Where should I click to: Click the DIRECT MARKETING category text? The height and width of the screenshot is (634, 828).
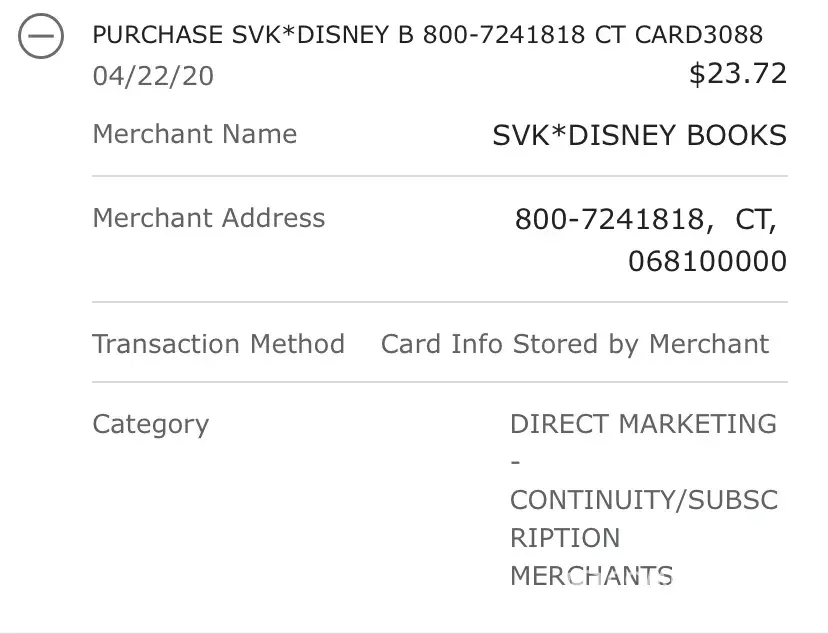(643, 424)
